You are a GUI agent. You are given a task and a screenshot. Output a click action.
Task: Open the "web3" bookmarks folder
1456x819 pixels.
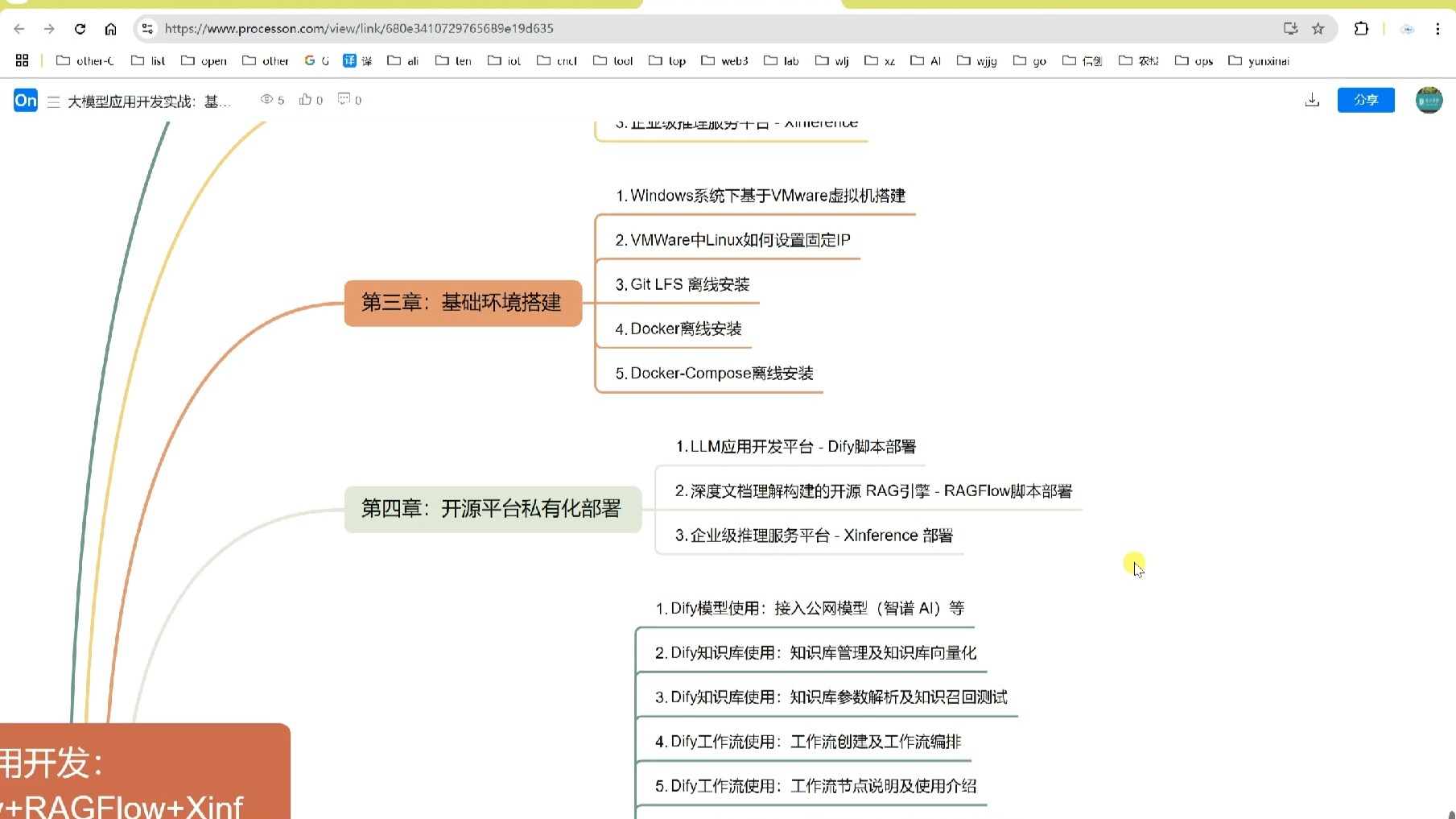[x=724, y=60]
